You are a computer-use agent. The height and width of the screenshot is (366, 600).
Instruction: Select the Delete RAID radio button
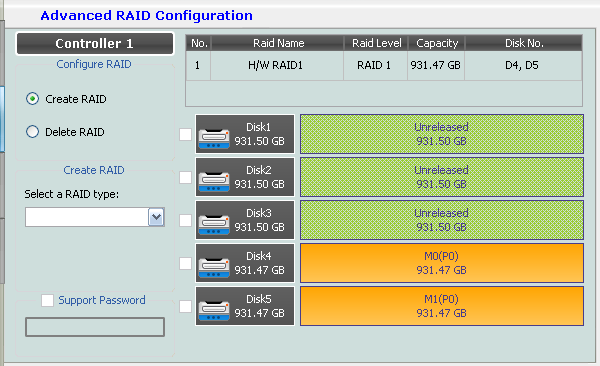(x=33, y=132)
